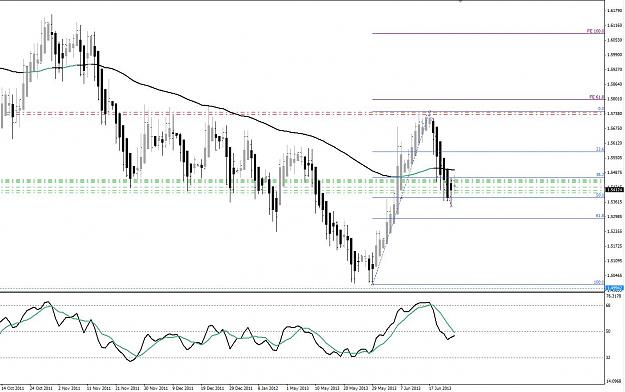Click the 24 Oct 2011 date label
The image size is (625, 392).
tap(41, 388)
